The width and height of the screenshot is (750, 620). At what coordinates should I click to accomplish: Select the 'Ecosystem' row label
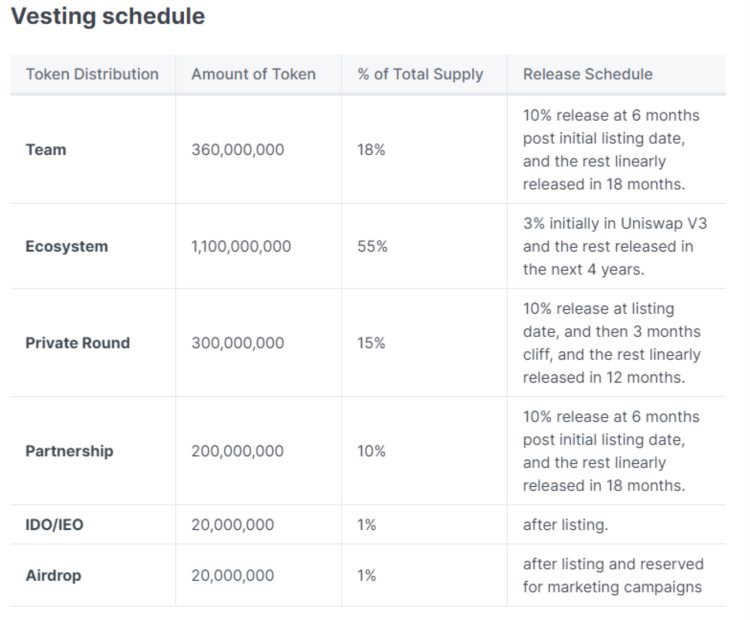point(66,246)
